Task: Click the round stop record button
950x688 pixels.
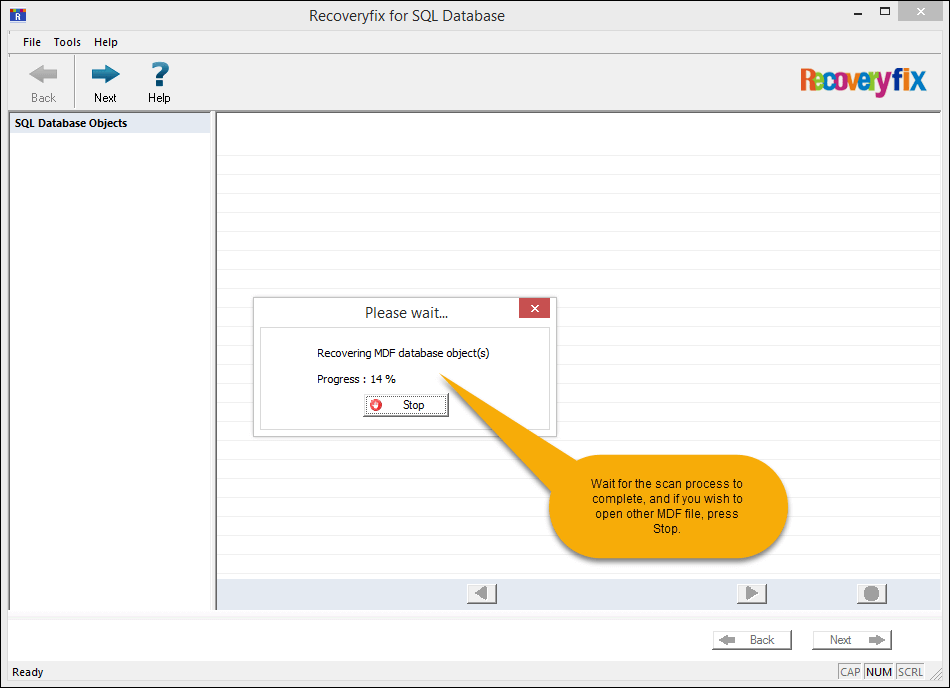Action: coord(871,594)
